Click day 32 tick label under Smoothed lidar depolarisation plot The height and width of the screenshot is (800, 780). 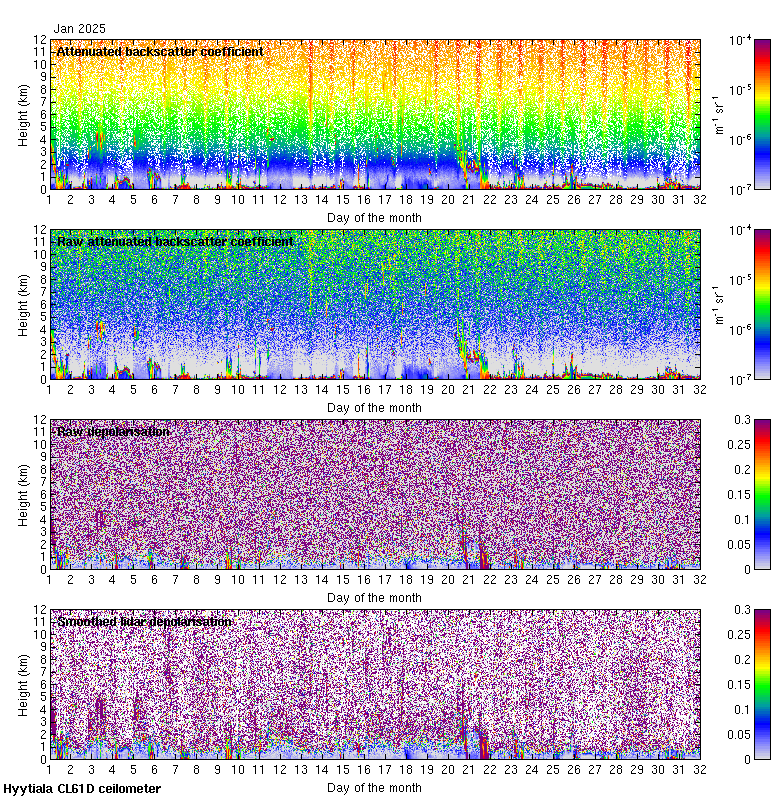point(699,769)
